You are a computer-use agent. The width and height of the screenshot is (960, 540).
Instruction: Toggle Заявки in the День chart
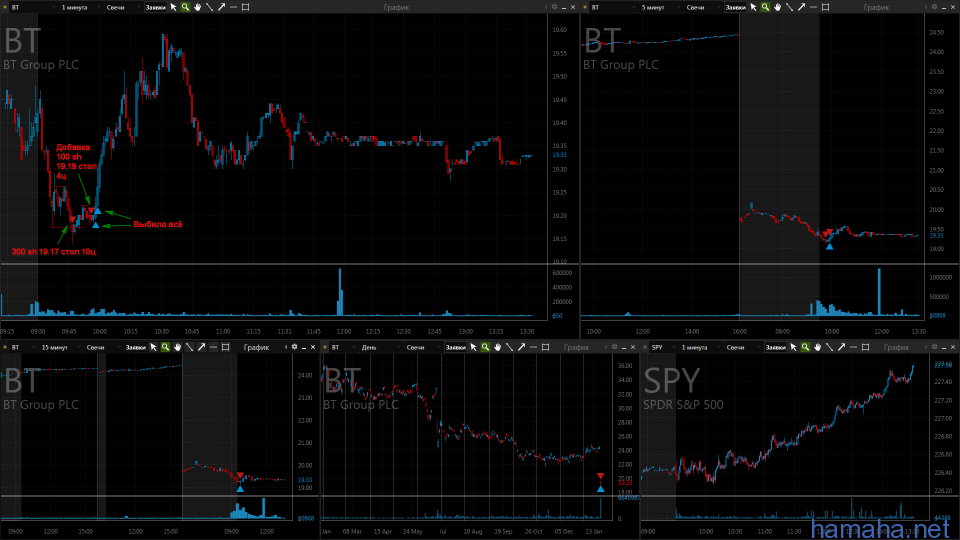click(456, 347)
